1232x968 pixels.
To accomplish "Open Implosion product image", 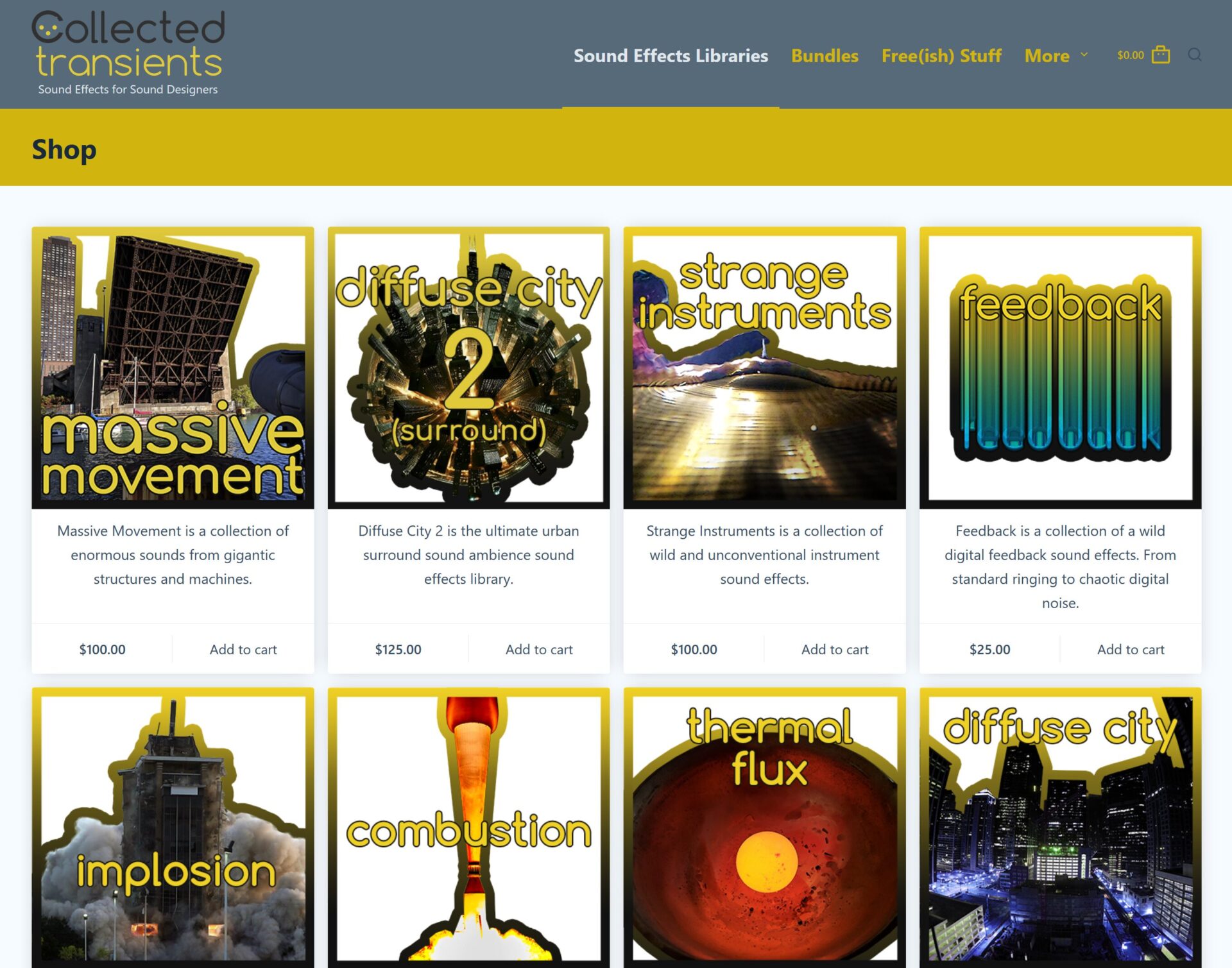I will click(173, 828).
